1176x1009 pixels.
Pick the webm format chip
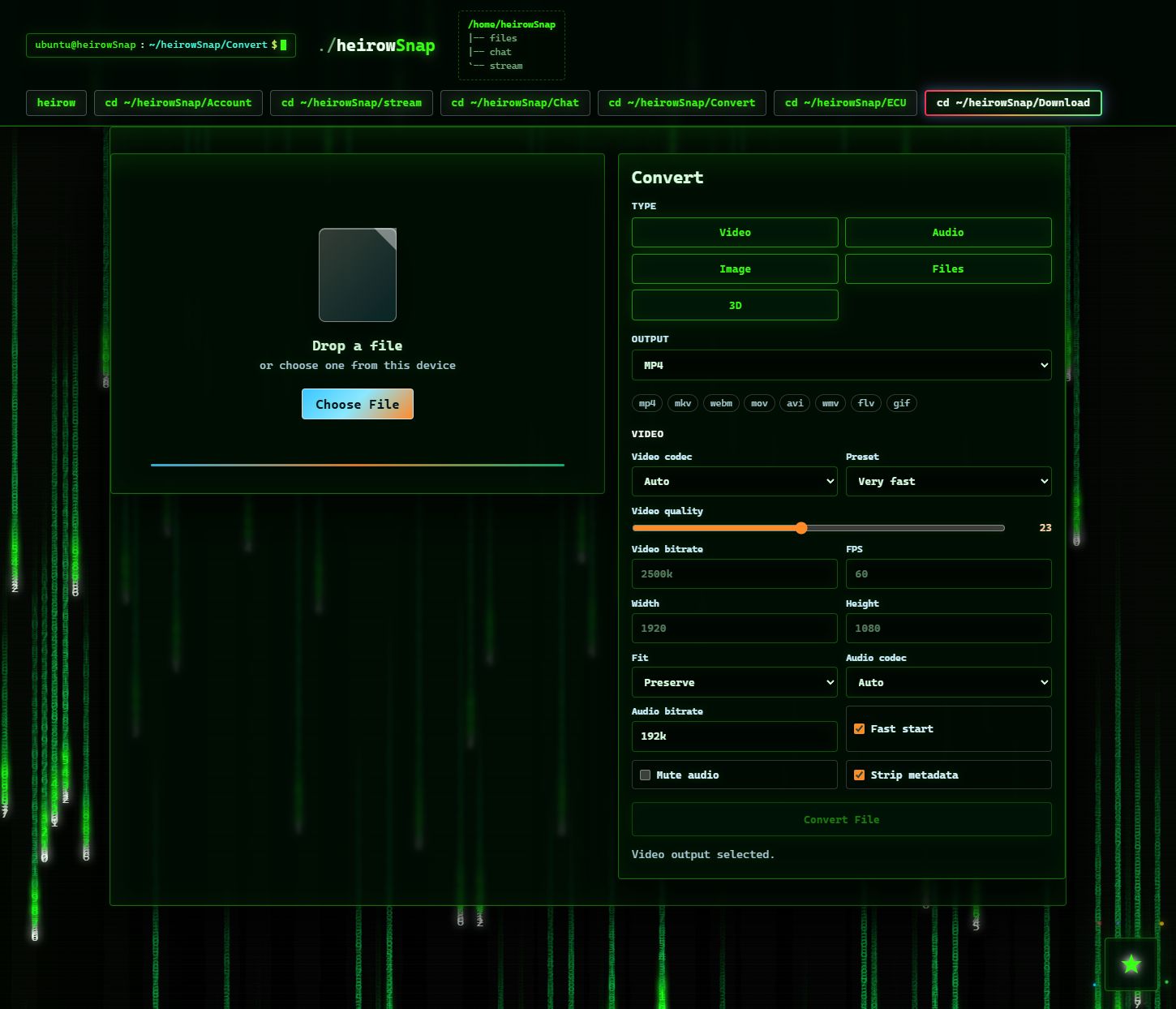click(x=721, y=403)
